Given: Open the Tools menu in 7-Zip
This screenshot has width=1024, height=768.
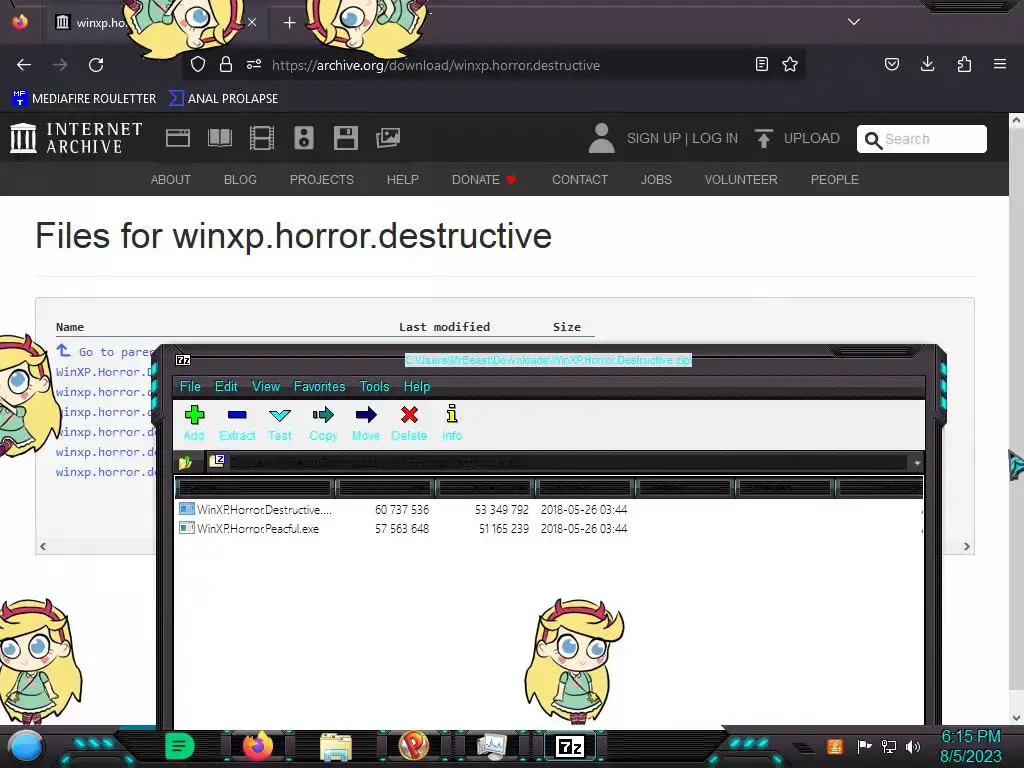Looking at the screenshot, I should (374, 387).
